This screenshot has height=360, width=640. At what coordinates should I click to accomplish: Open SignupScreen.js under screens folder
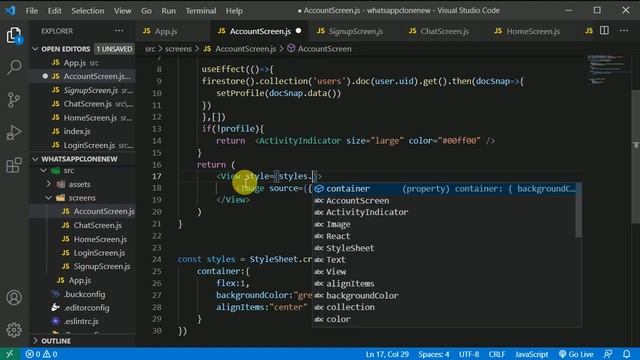tap(82, 266)
